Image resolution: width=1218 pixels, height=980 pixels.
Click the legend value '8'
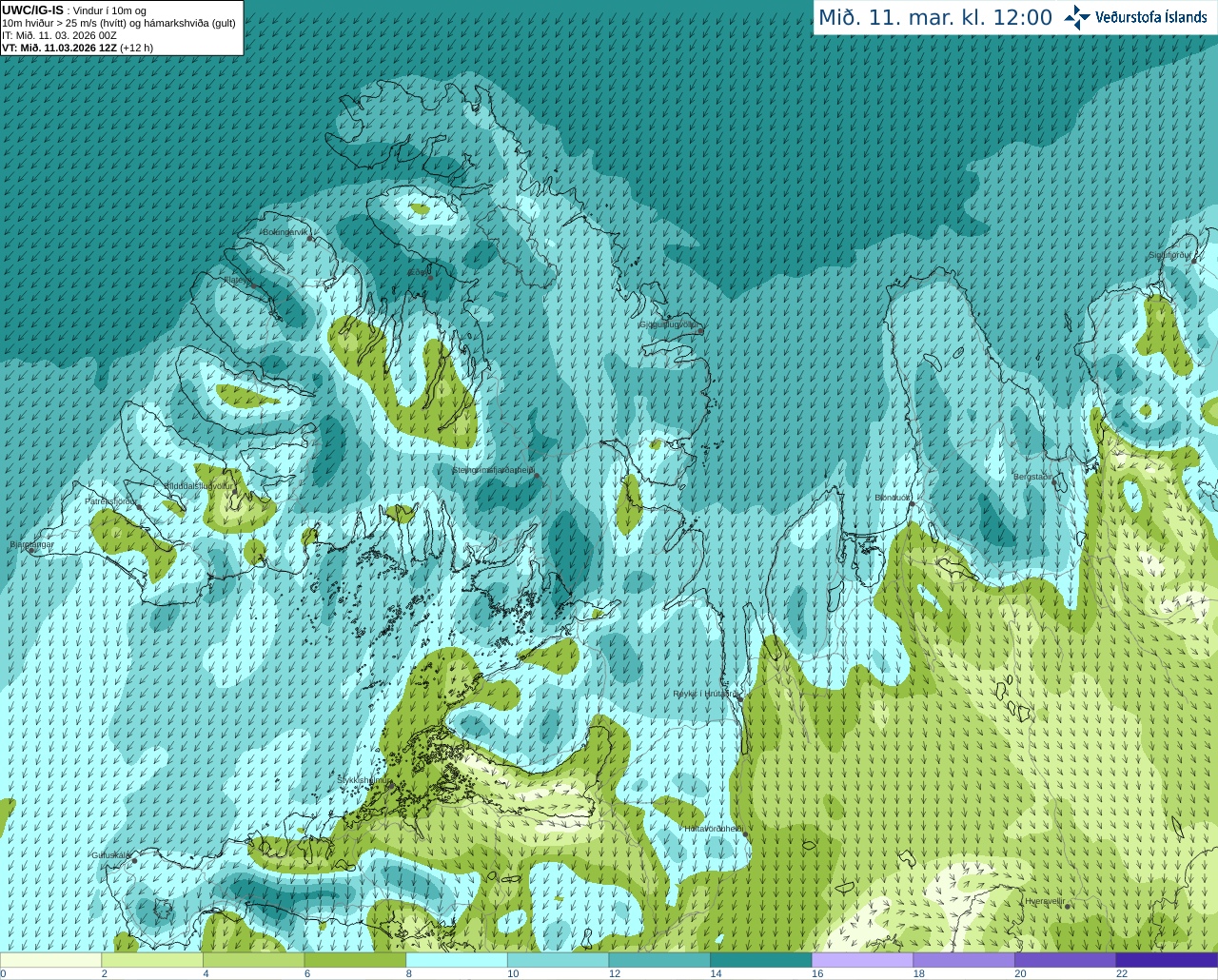click(409, 973)
